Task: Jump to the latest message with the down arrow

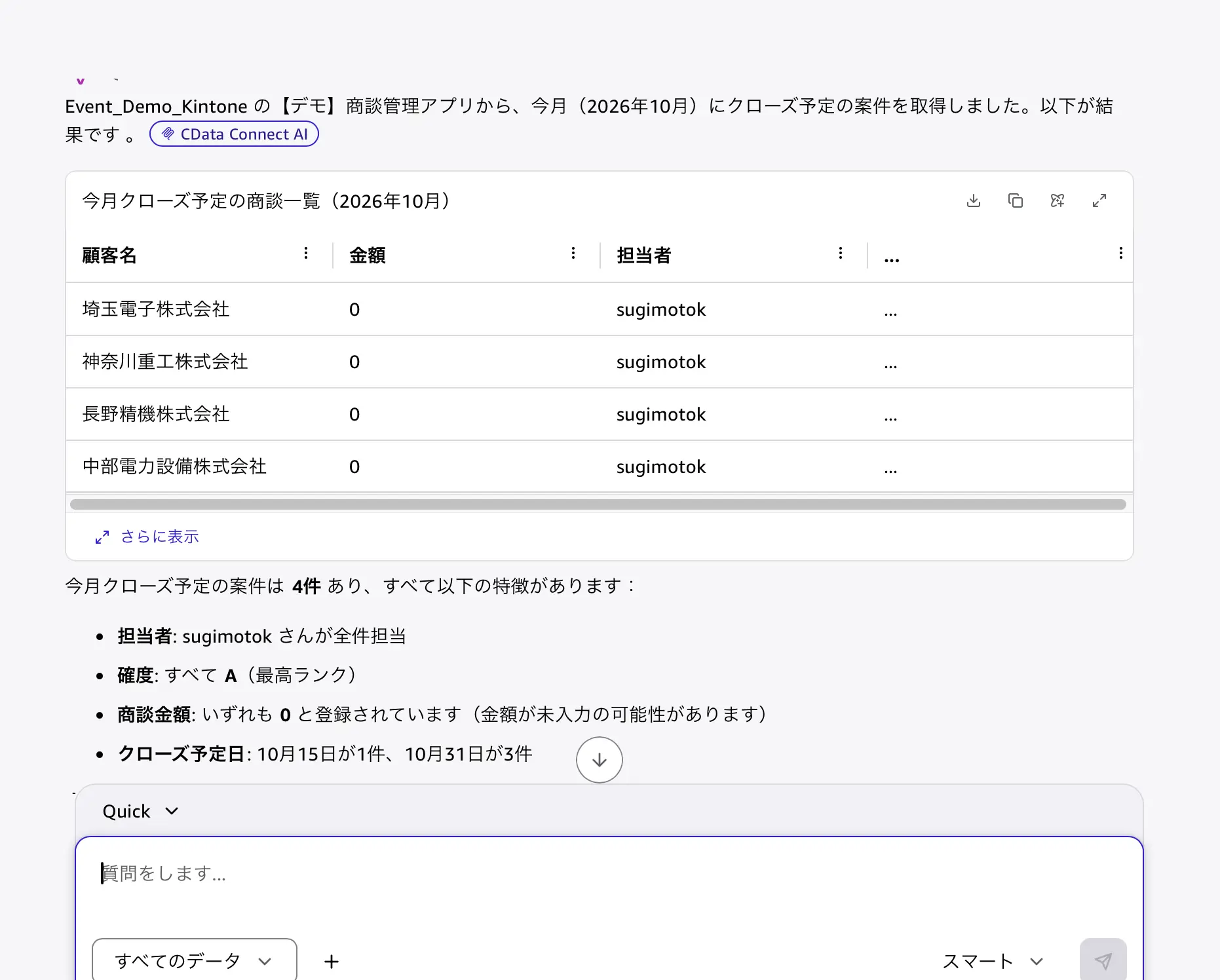Action: click(599, 760)
